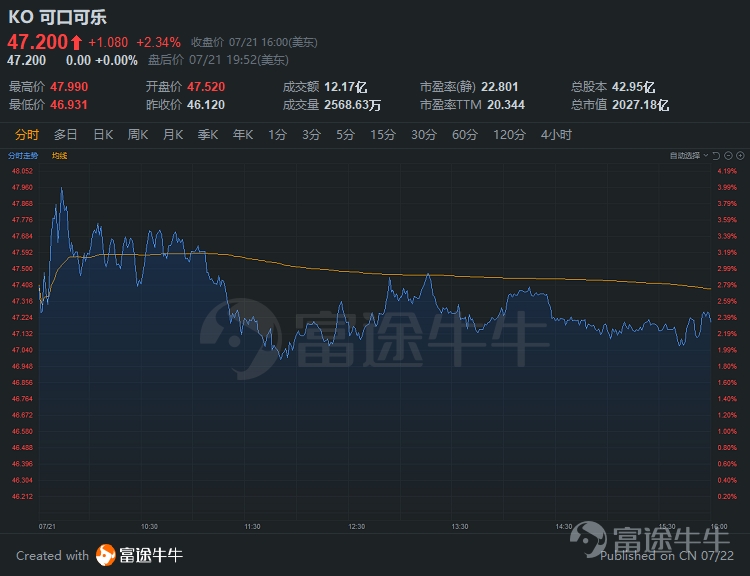Click the change amount +1.080
750x576 pixels.
click(x=108, y=43)
